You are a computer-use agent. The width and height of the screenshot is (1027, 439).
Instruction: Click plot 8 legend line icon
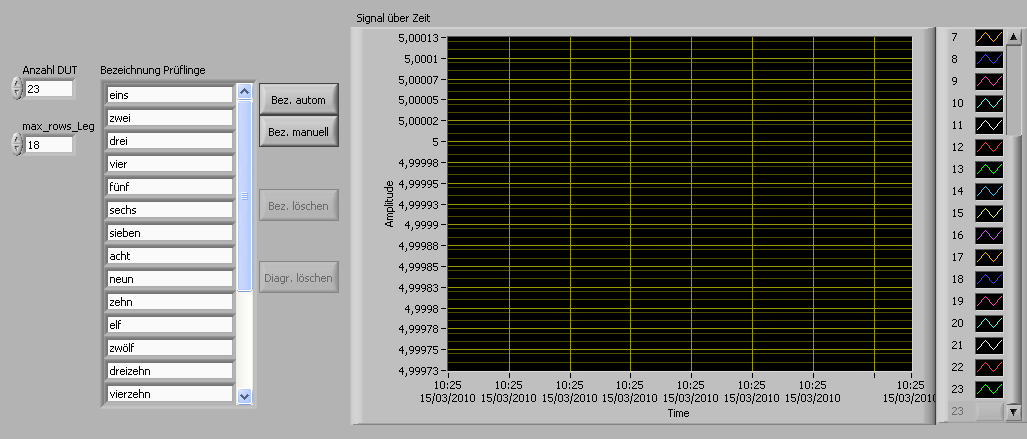coord(988,60)
